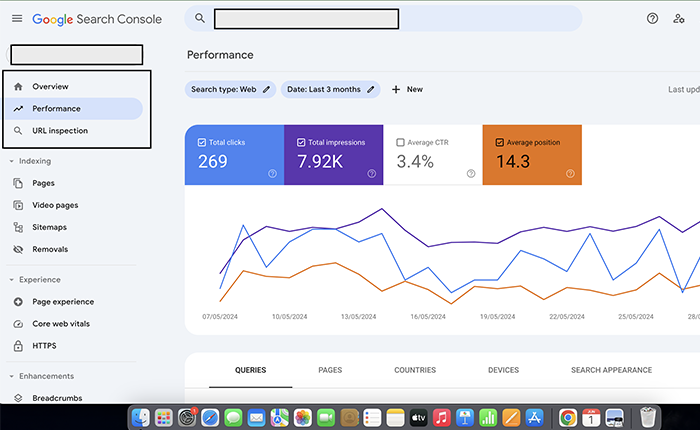The image size is (700, 430).
Task: Enable the Average CTR checkbox
Action: pos(401,142)
